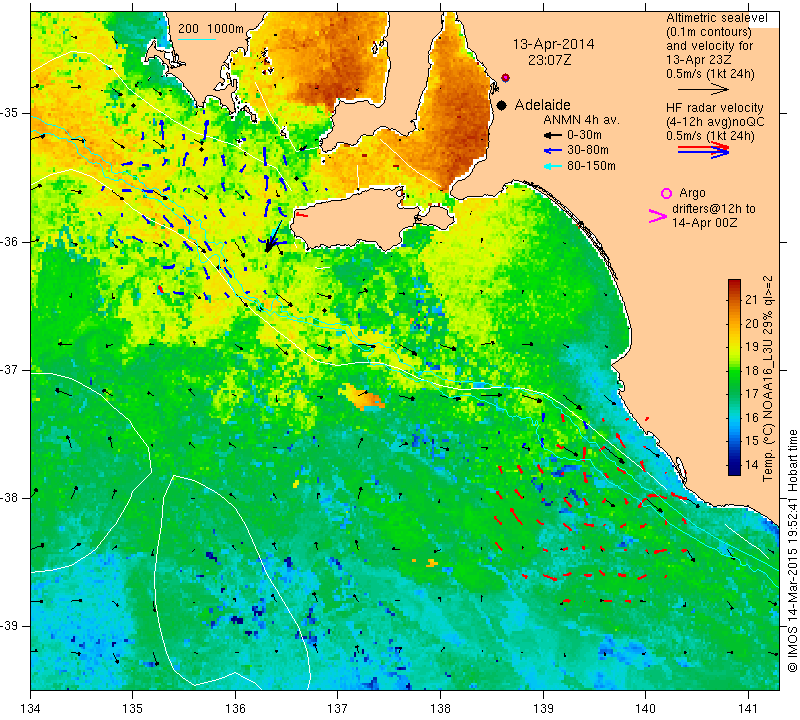
Task: Click the temperature color bar near 14
Action: (734, 465)
